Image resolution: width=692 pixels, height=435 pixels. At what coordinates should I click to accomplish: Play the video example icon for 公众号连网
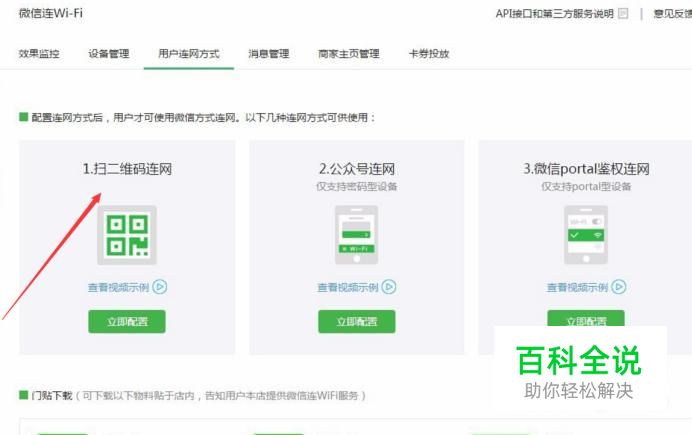tap(389, 287)
